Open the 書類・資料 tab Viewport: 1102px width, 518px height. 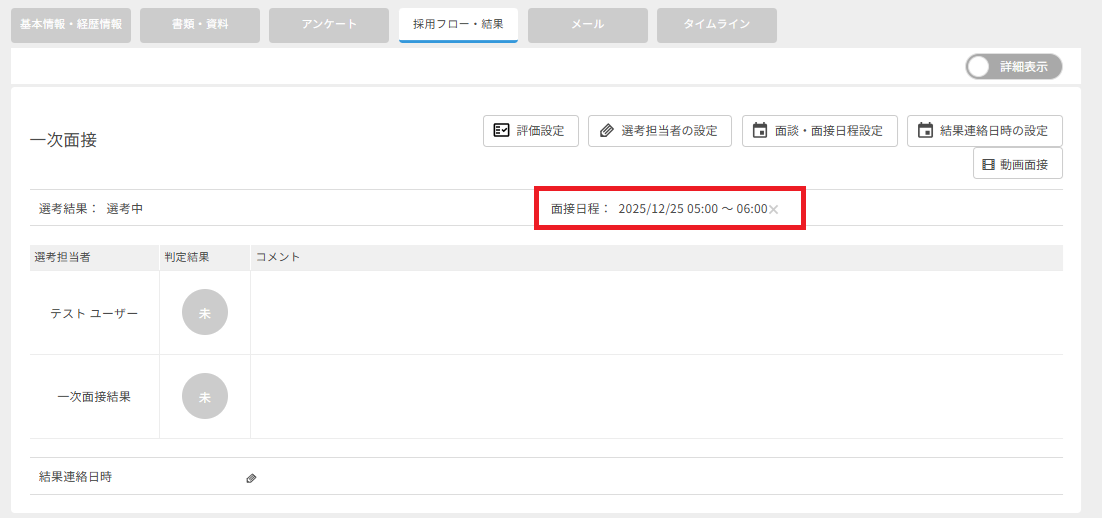[x=200, y=25]
